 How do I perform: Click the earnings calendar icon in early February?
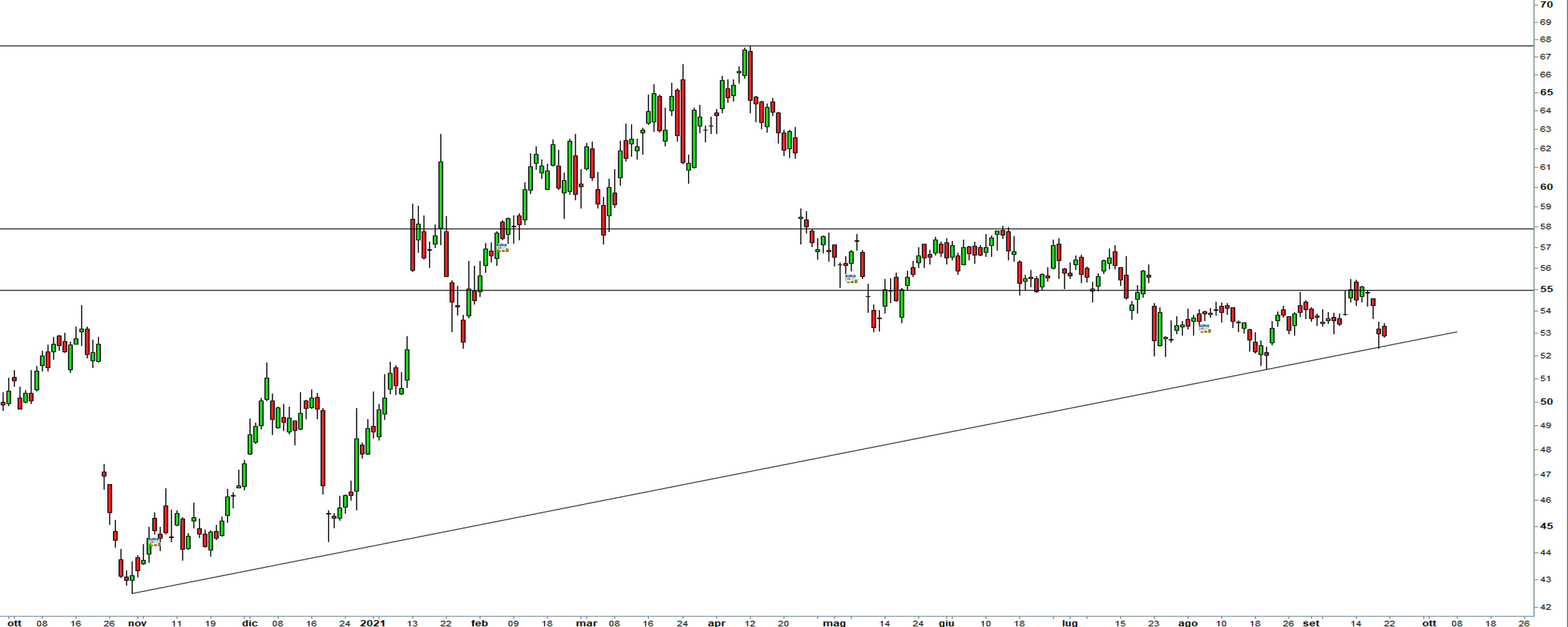(x=502, y=248)
